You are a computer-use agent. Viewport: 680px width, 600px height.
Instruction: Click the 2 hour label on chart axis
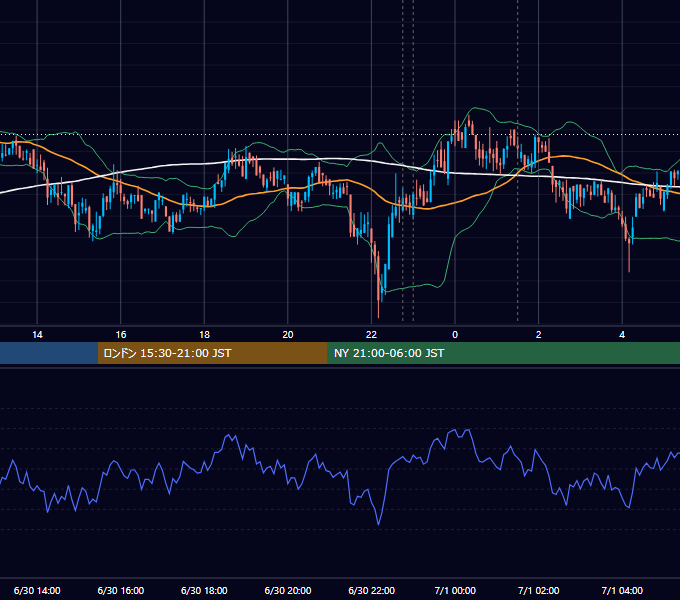(539, 335)
